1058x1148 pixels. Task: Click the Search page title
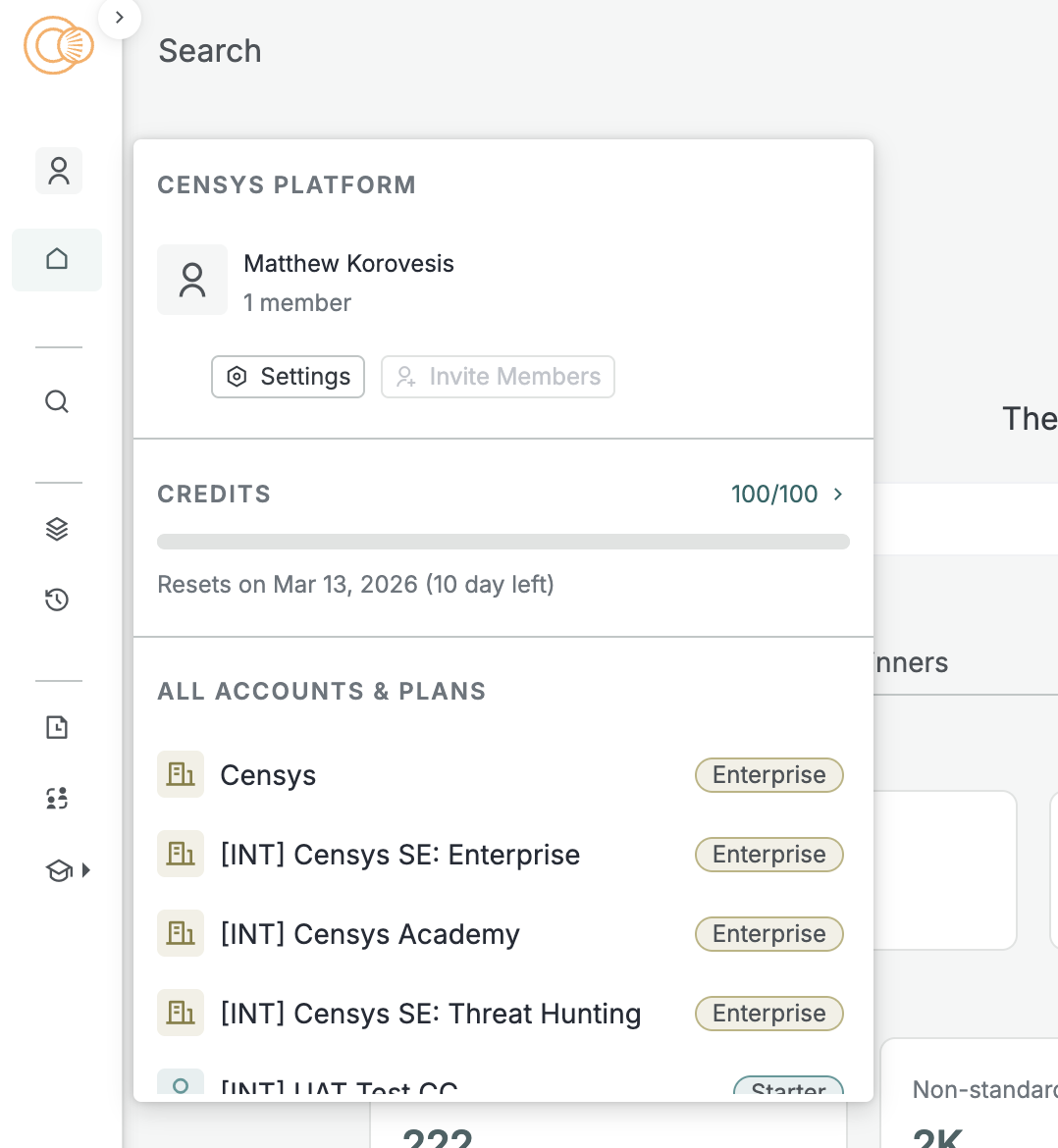pyautogui.click(x=209, y=51)
